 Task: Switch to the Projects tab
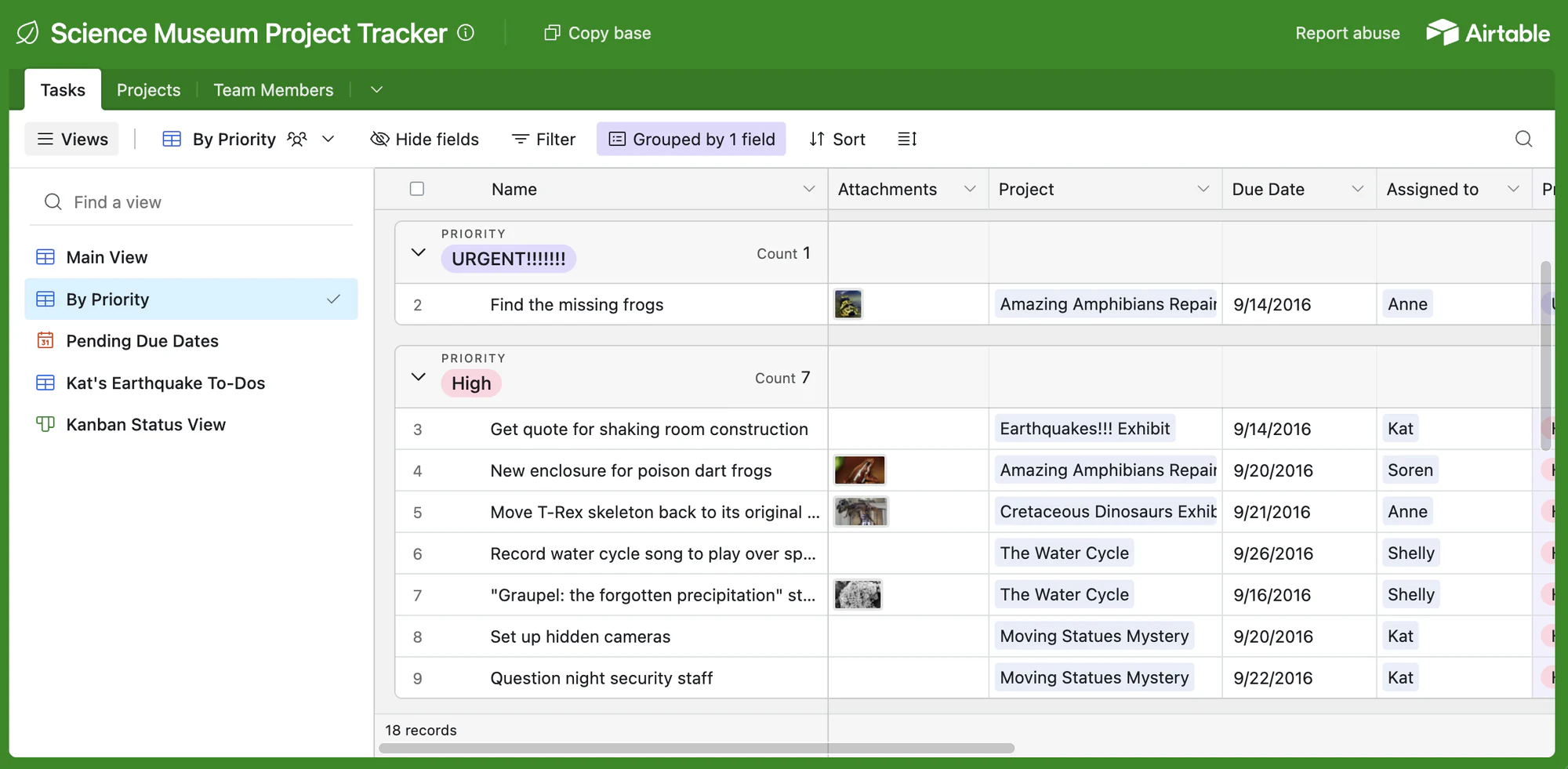[x=148, y=89]
